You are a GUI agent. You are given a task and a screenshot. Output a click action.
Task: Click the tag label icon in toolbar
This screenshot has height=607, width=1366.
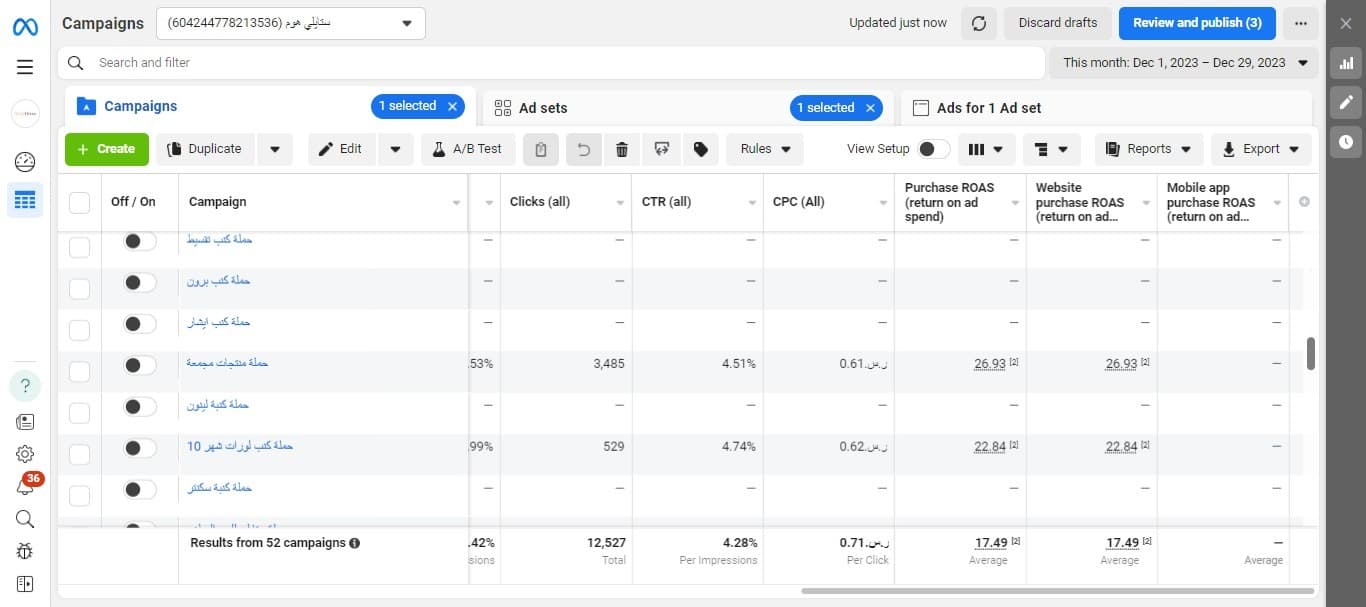[701, 149]
